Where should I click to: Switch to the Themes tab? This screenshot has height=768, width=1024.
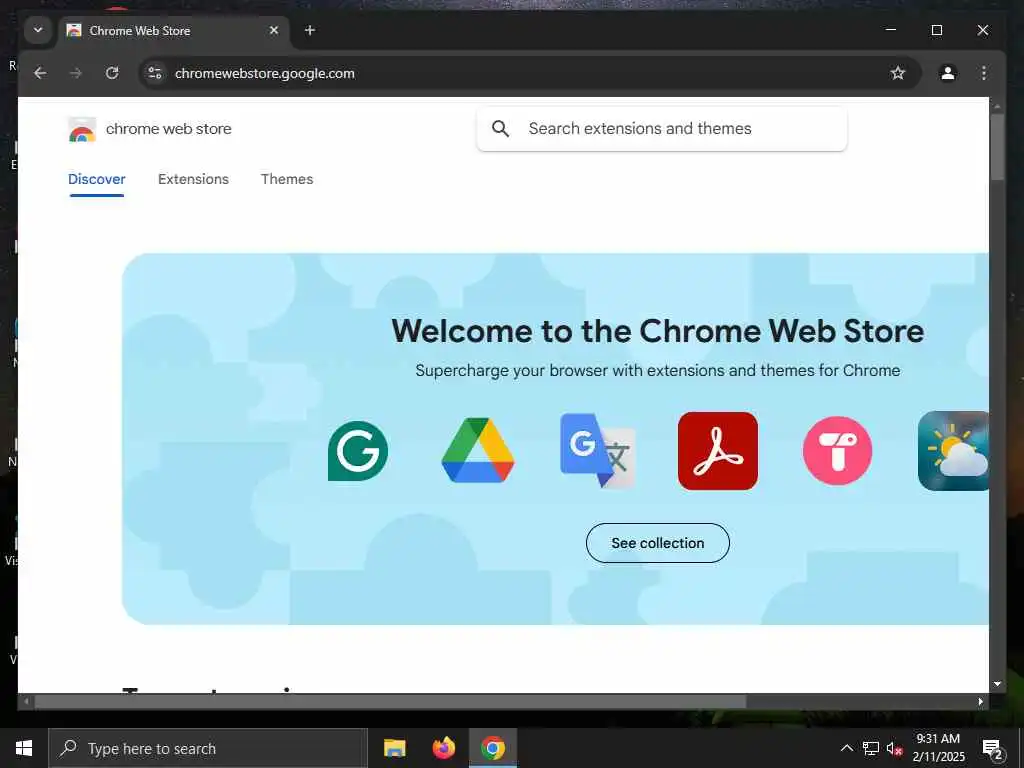tap(287, 179)
